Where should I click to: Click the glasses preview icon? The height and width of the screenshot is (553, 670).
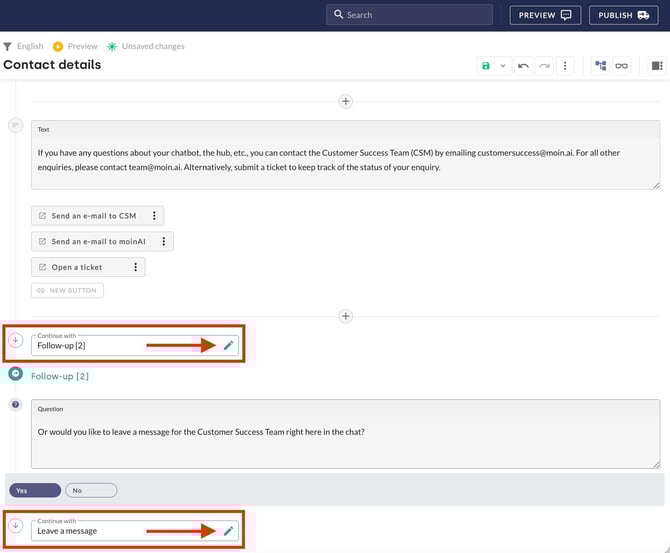click(x=621, y=66)
